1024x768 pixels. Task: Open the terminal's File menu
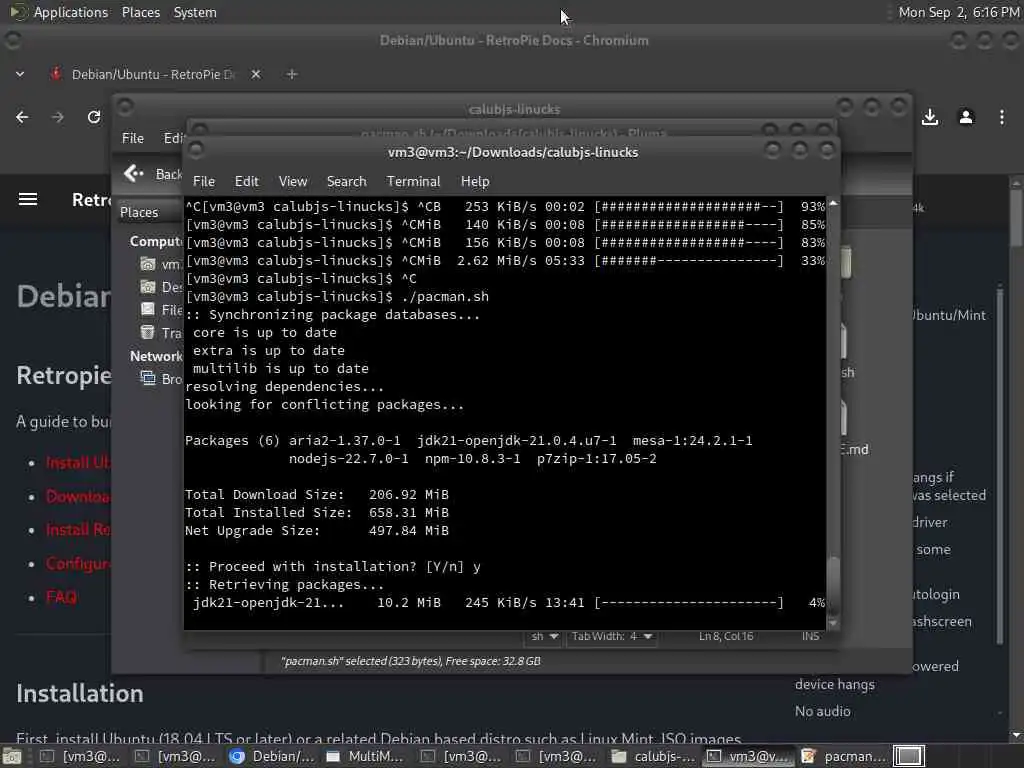tap(204, 182)
